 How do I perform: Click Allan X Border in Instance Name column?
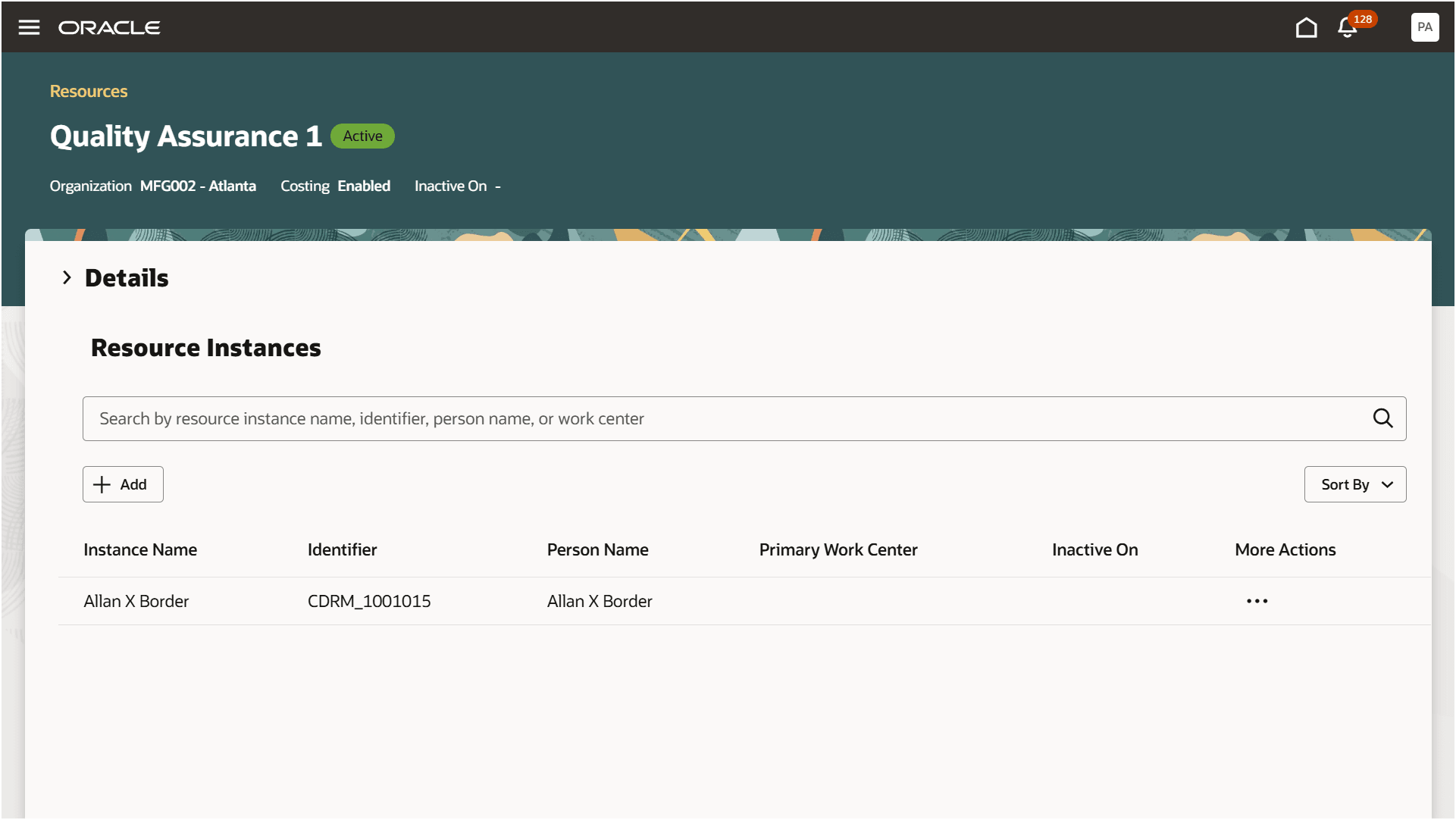pos(136,601)
